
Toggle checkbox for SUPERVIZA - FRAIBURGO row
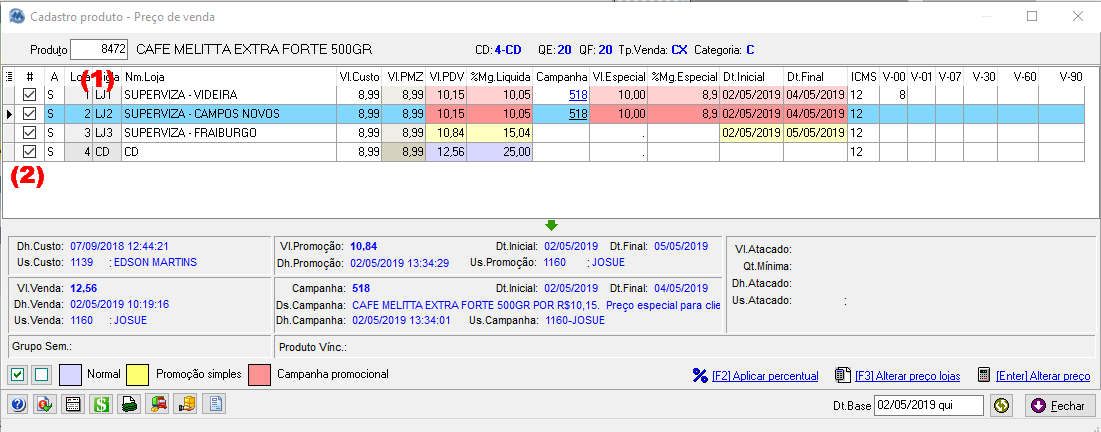pyautogui.click(x=29, y=132)
